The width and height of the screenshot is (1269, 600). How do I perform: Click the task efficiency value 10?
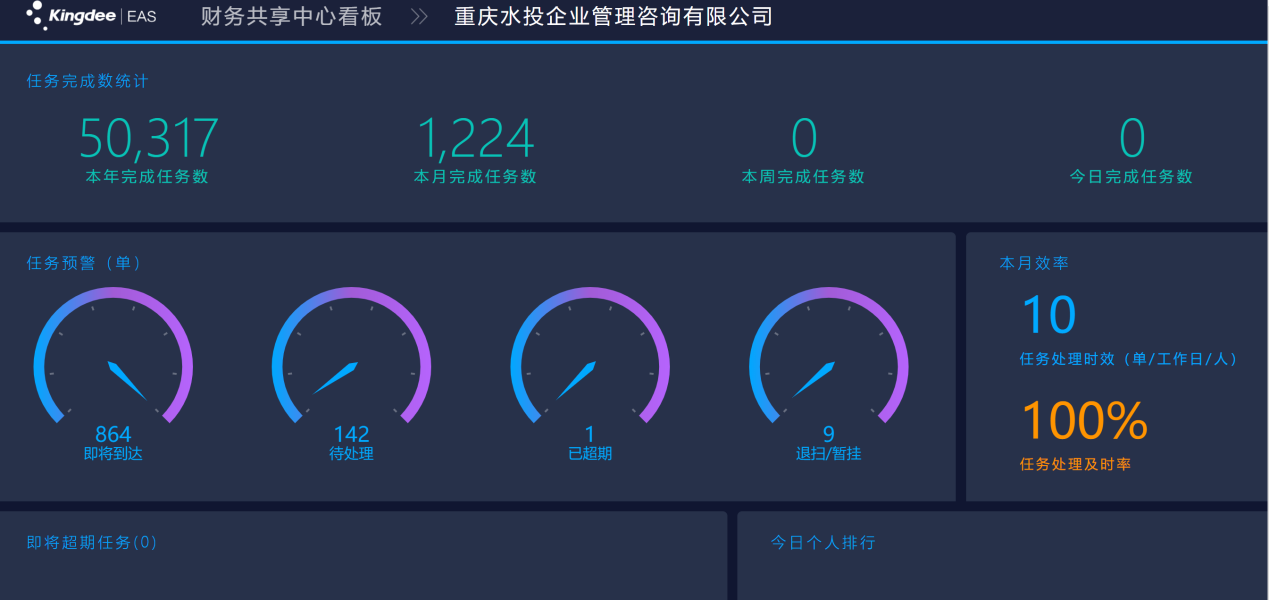pyautogui.click(x=1048, y=315)
